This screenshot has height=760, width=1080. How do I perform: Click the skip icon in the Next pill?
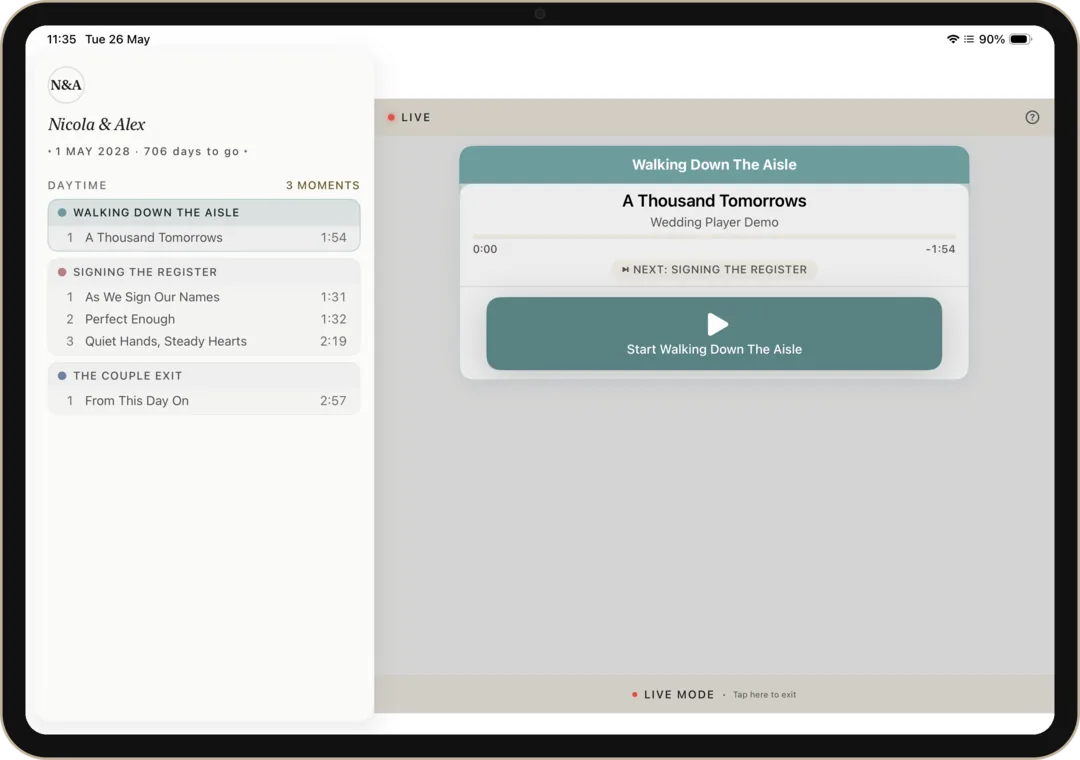(x=625, y=269)
